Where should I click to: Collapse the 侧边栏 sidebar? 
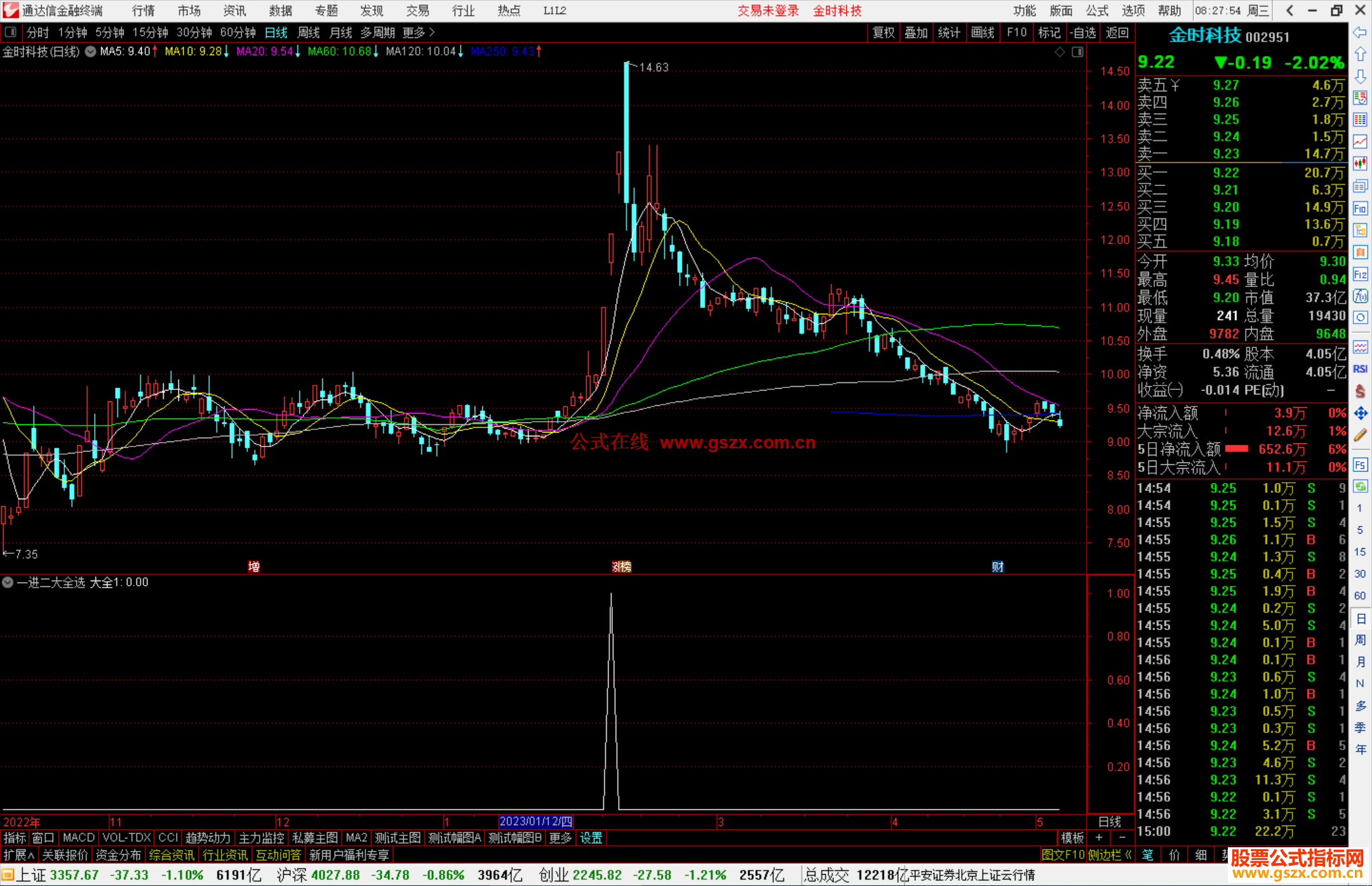point(1110,855)
